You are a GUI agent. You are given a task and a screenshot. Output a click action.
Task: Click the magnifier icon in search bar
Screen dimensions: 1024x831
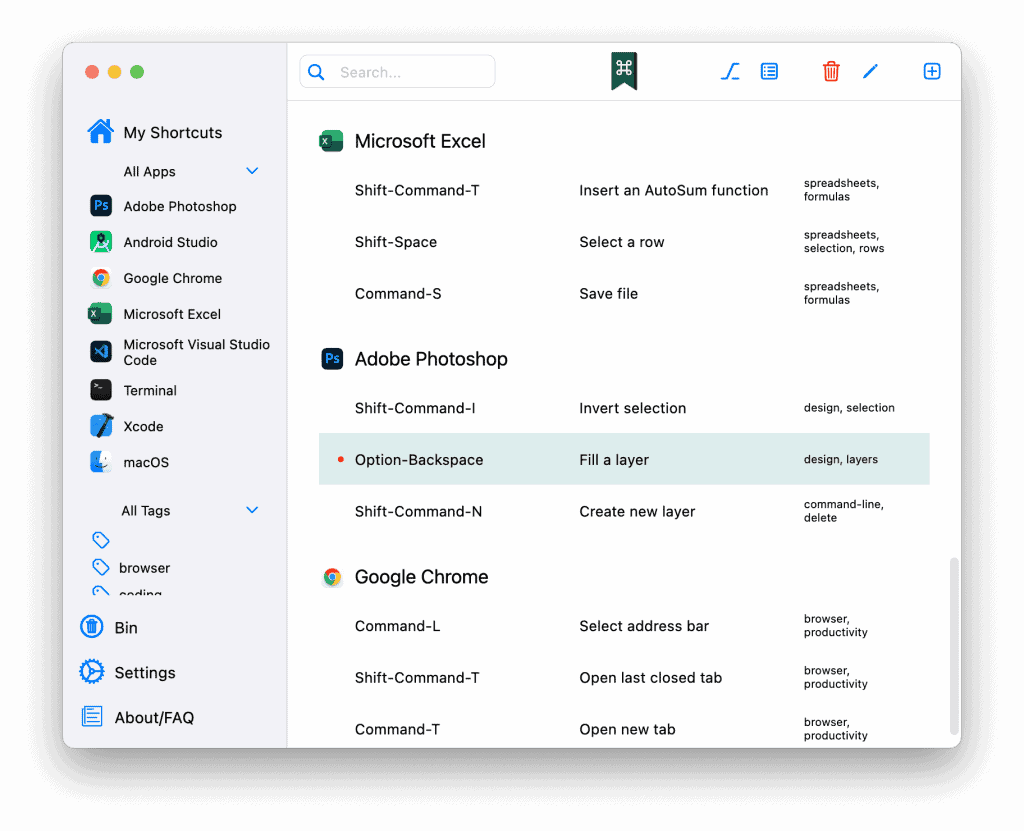[316, 72]
